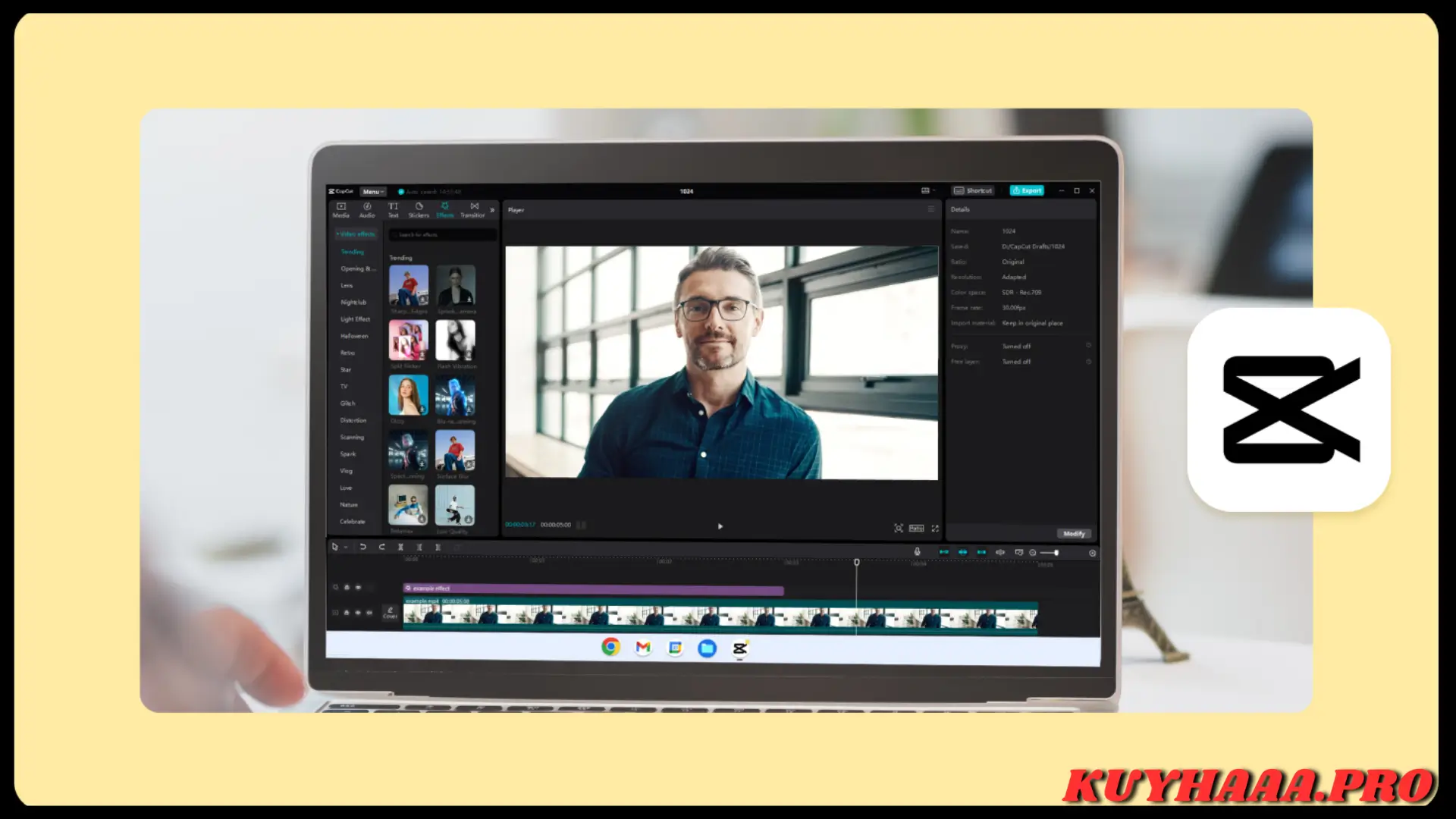Click the Undo icon
Screen dimensions: 1456x819
[363, 547]
